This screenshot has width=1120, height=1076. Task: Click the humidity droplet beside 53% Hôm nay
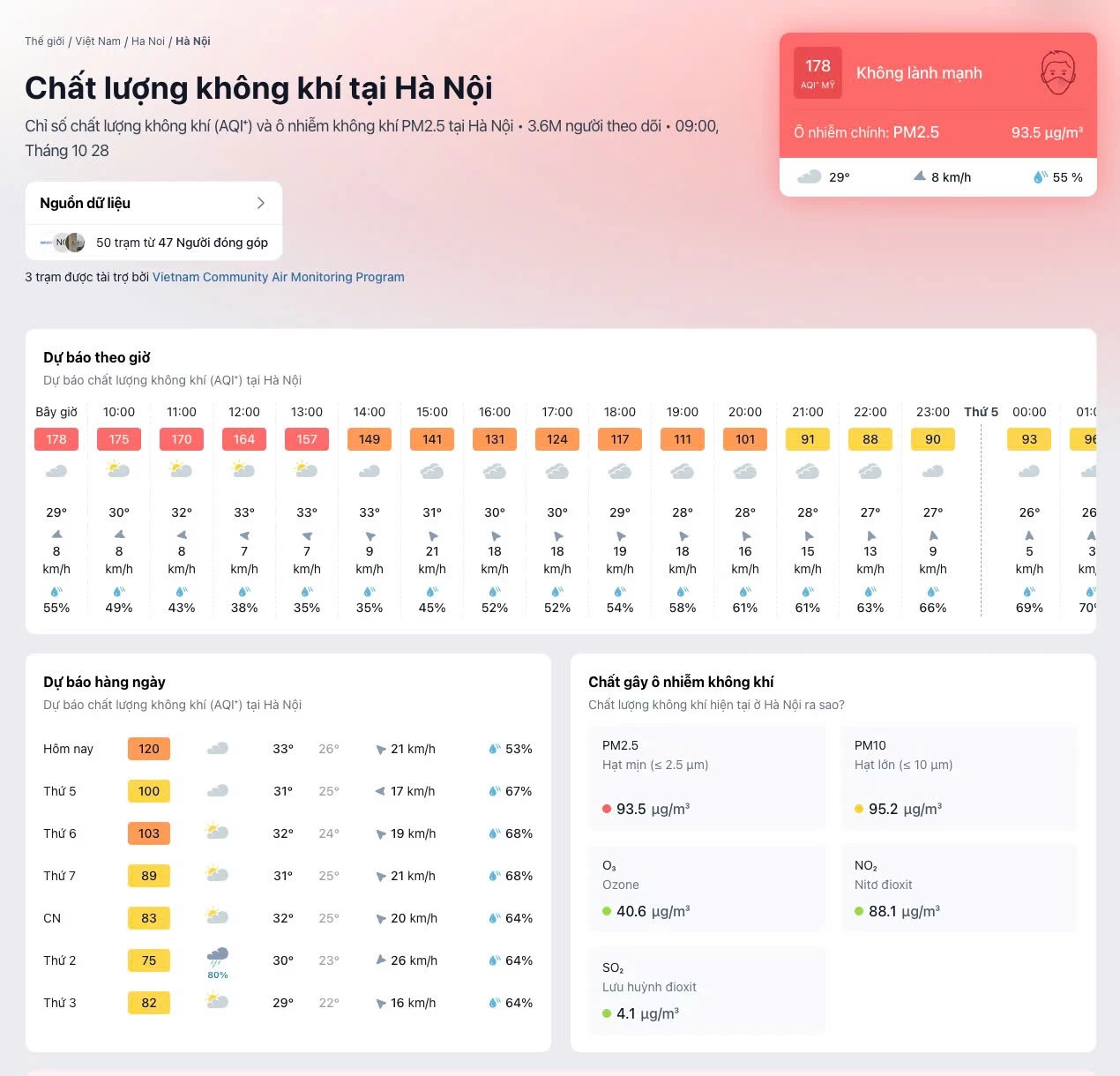pyautogui.click(x=495, y=749)
